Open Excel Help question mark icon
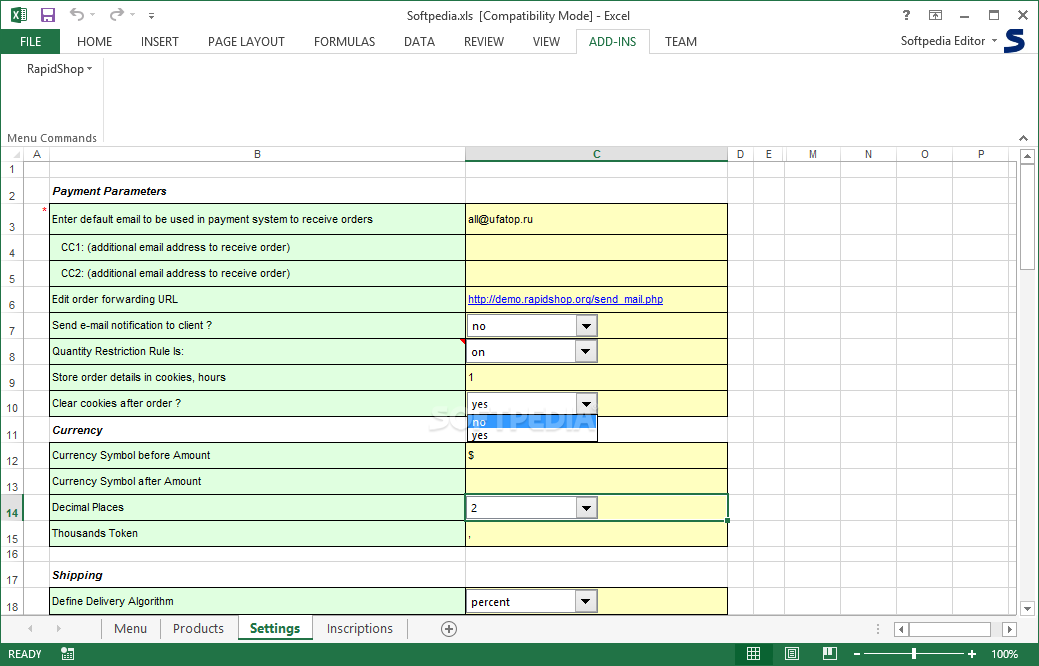This screenshot has width=1039, height=666. click(906, 15)
